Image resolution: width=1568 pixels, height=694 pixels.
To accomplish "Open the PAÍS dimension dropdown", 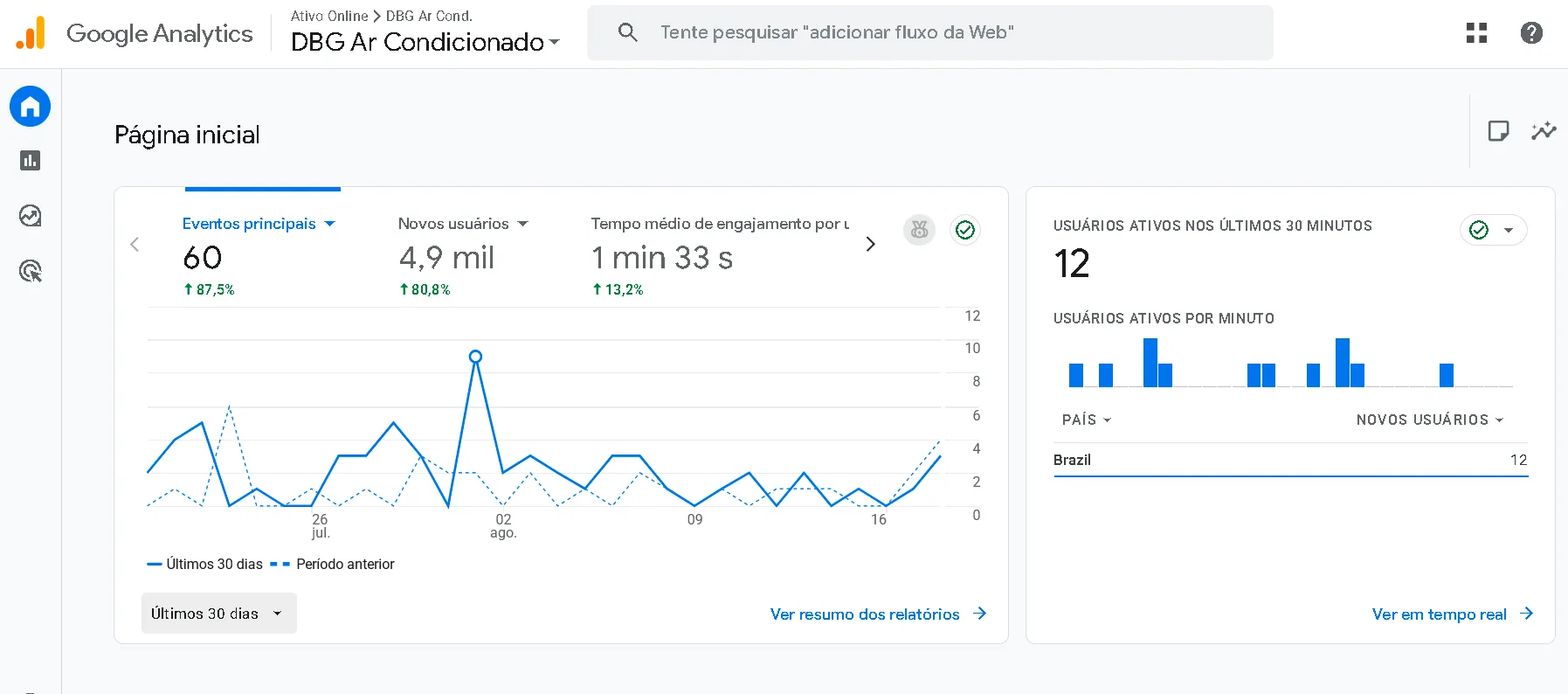I will point(1087,420).
